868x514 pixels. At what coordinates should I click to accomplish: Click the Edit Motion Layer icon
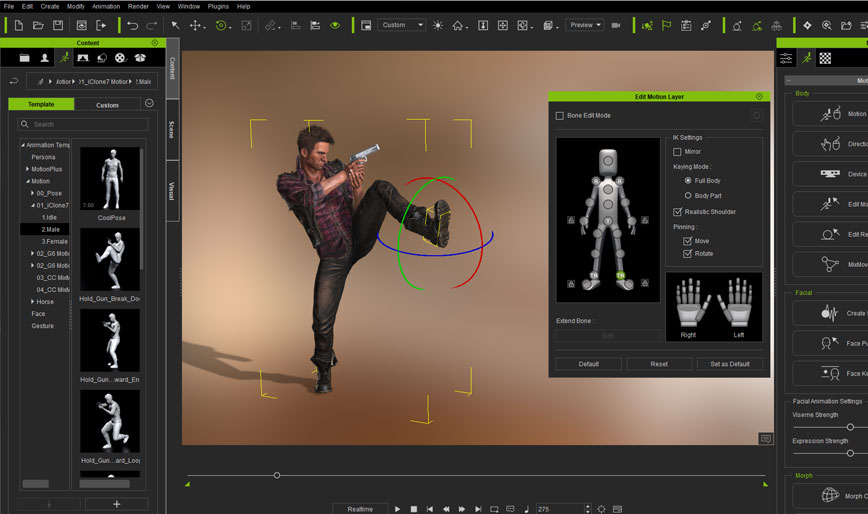coord(830,204)
